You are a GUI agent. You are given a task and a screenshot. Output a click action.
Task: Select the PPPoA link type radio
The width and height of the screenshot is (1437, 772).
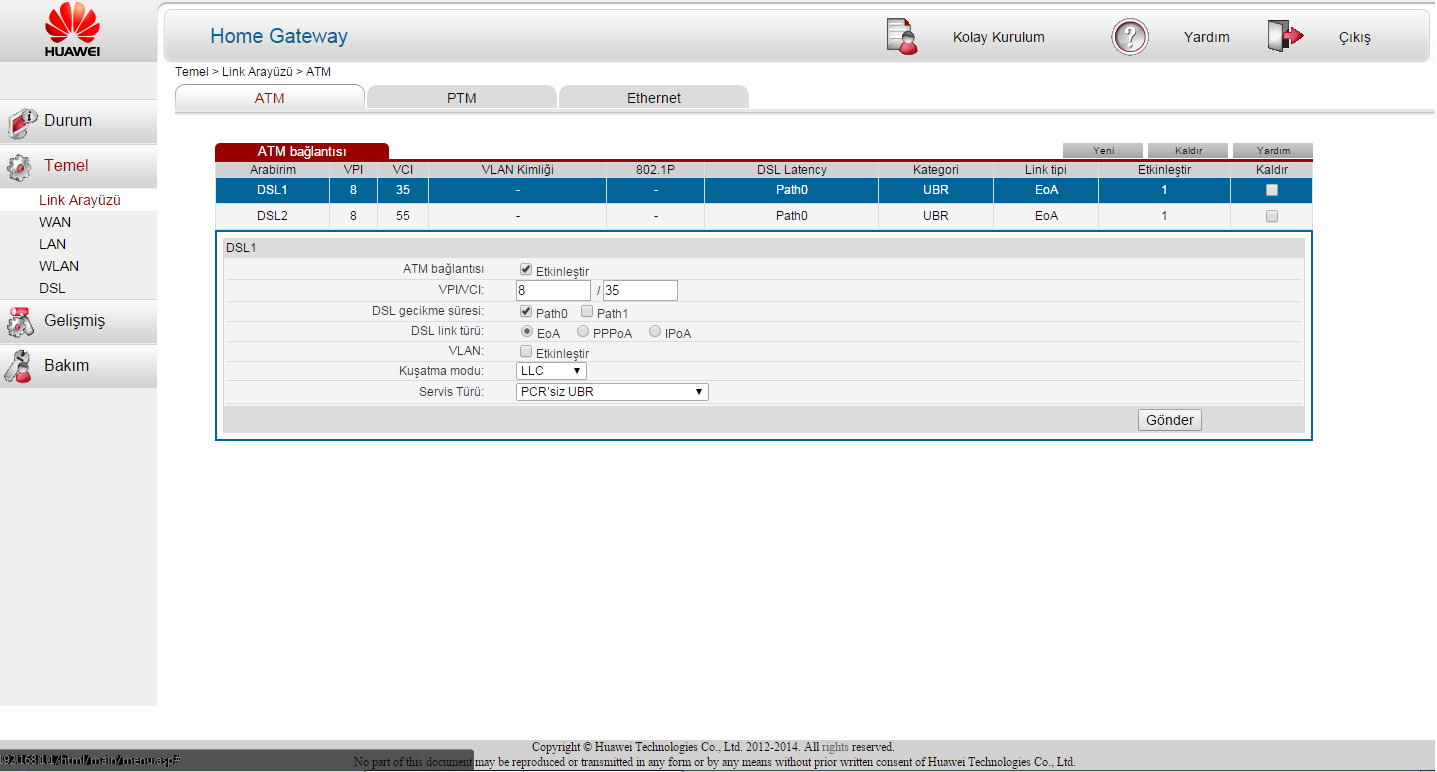(583, 332)
